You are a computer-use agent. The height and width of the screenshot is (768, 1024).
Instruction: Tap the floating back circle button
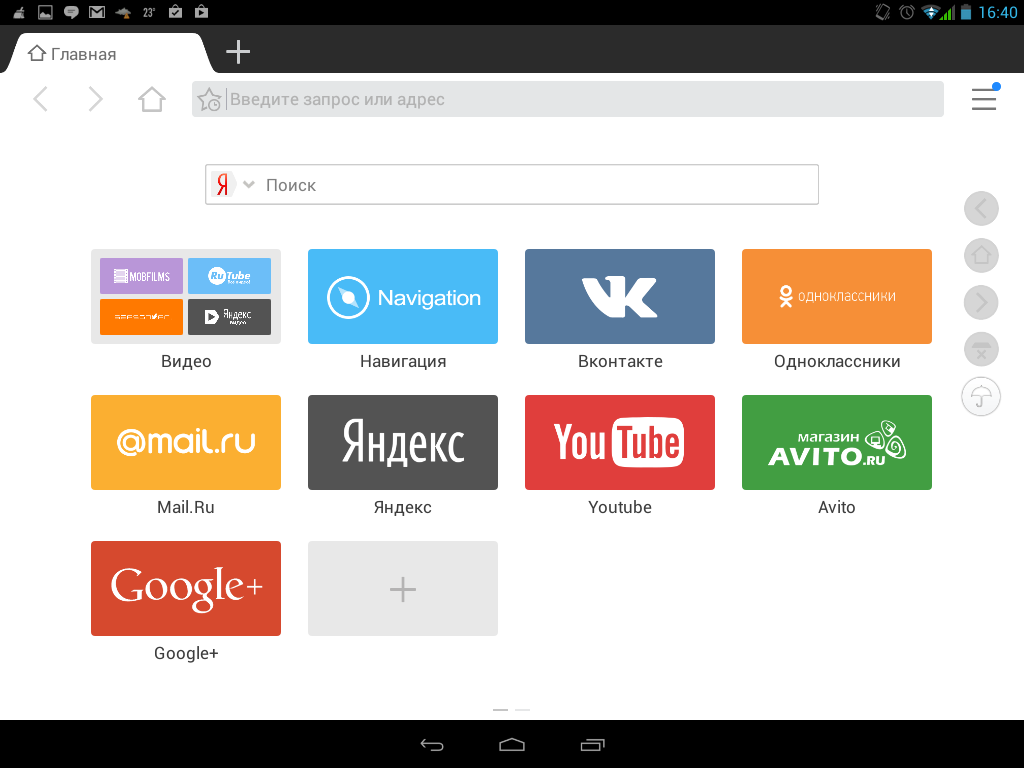[981, 209]
